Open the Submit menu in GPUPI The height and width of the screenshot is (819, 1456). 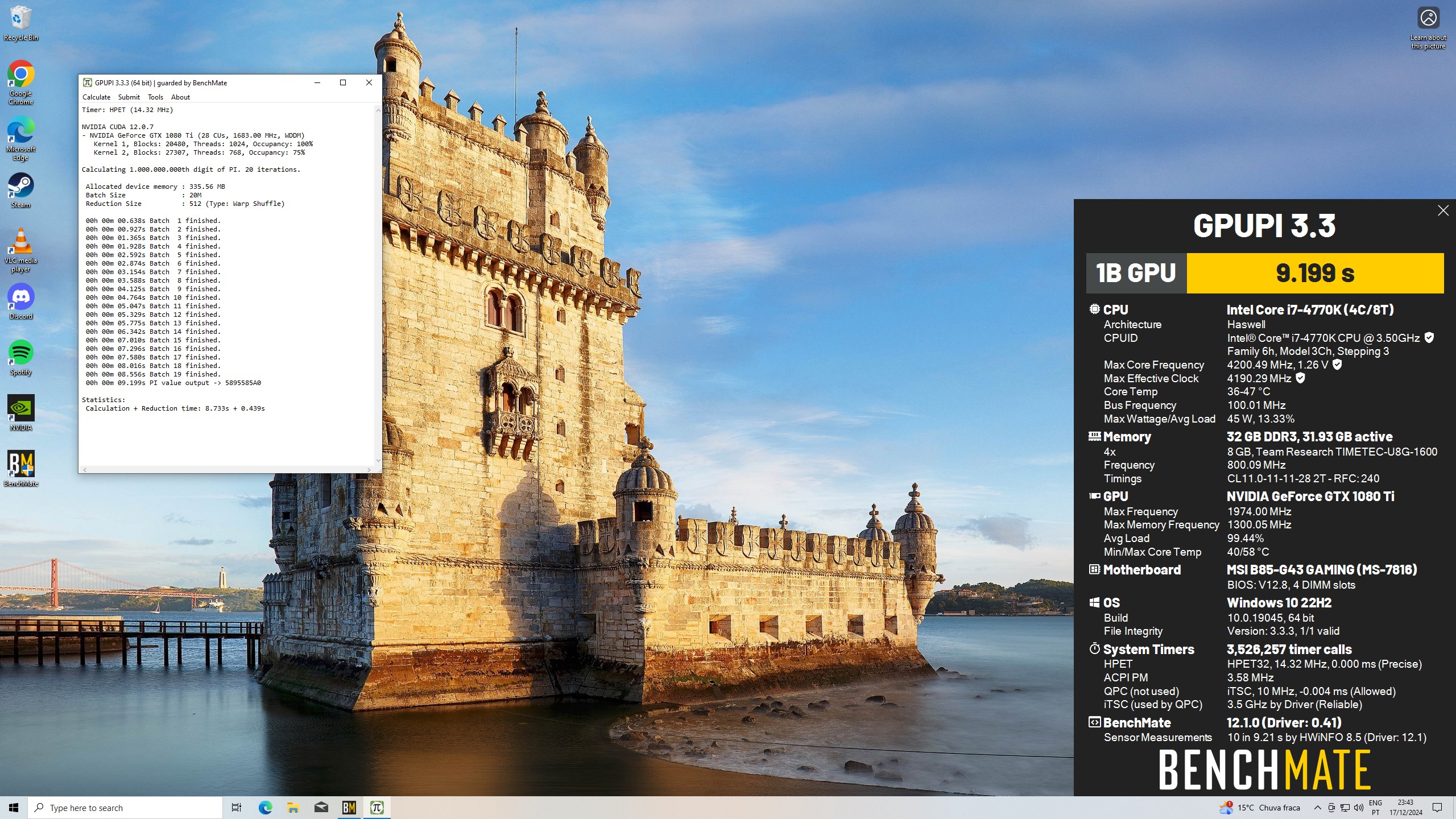tap(129, 97)
